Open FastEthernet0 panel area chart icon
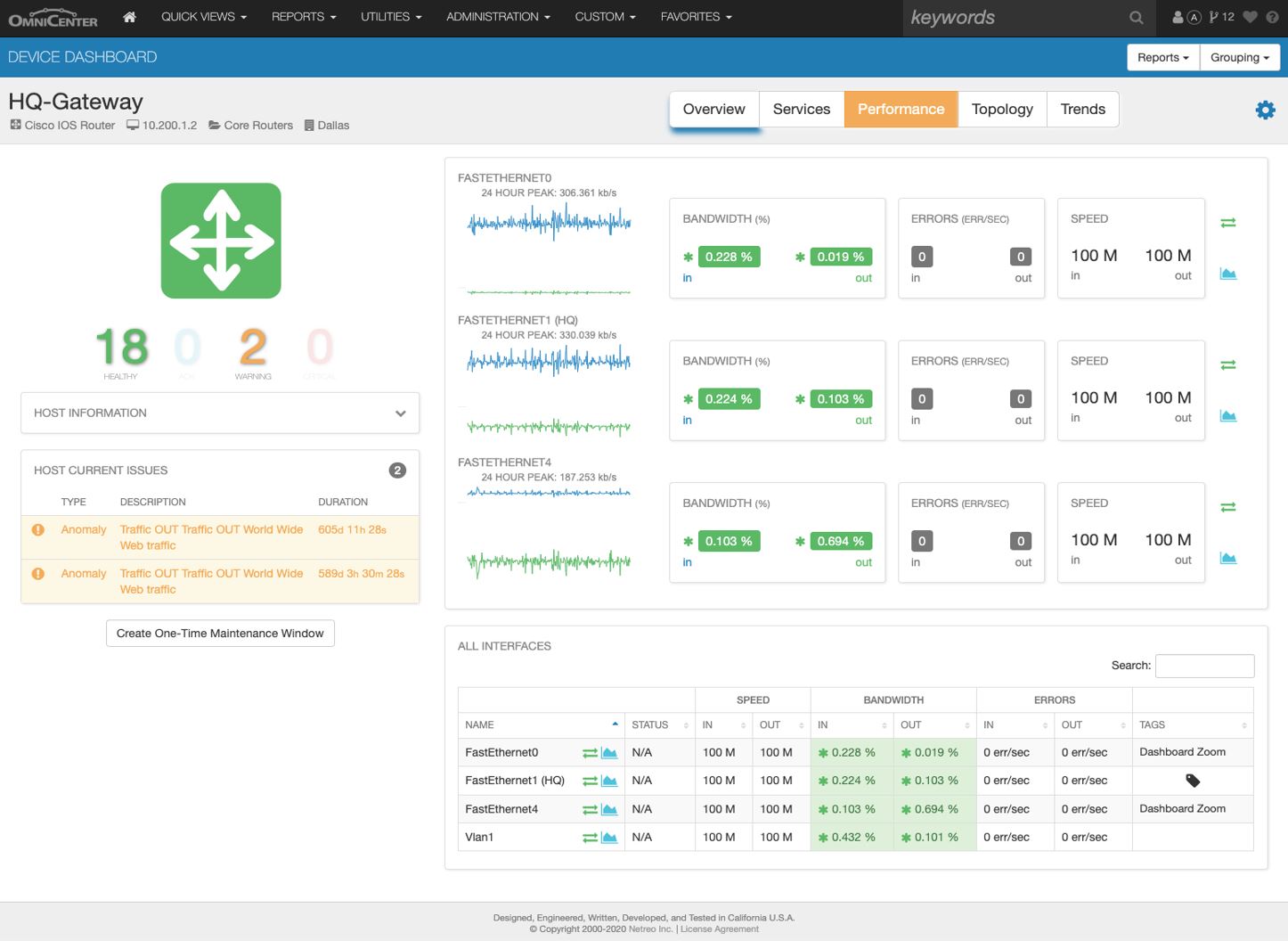Image resolution: width=1288 pixels, height=941 pixels. point(1227,274)
